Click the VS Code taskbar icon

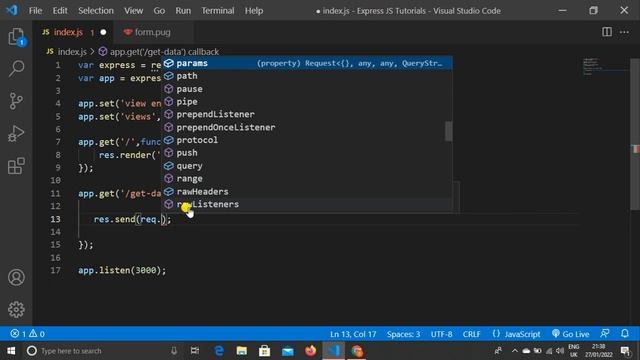point(334,351)
